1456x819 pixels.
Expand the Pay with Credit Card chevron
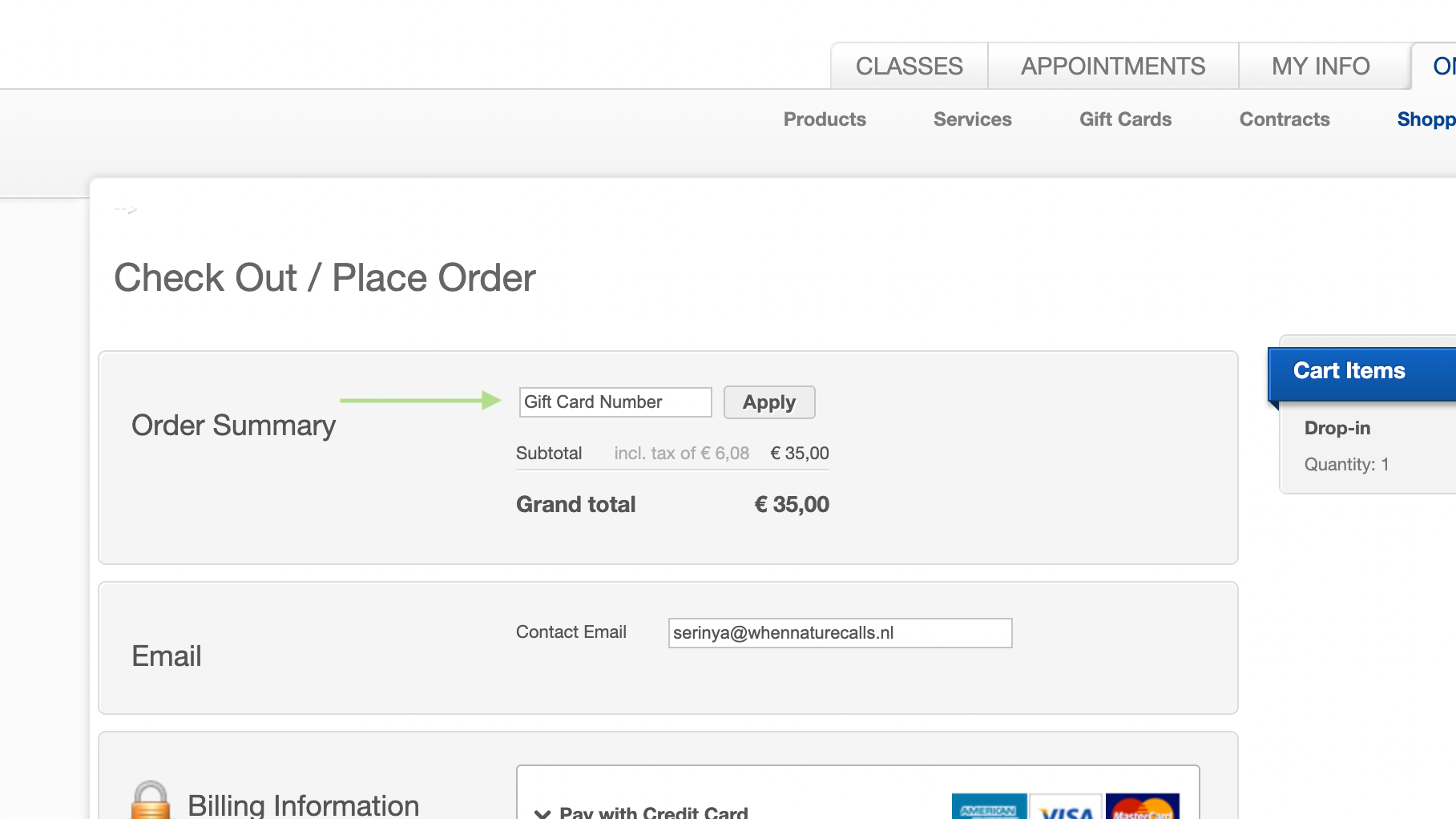(542, 813)
